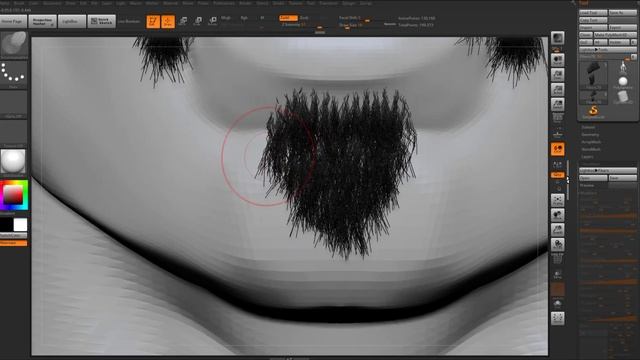Image resolution: width=640 pixels, height=360 pixels.
Task: Toggle Zsub sculpt mode
Action: pyautogui.click(x=304, y=18)
